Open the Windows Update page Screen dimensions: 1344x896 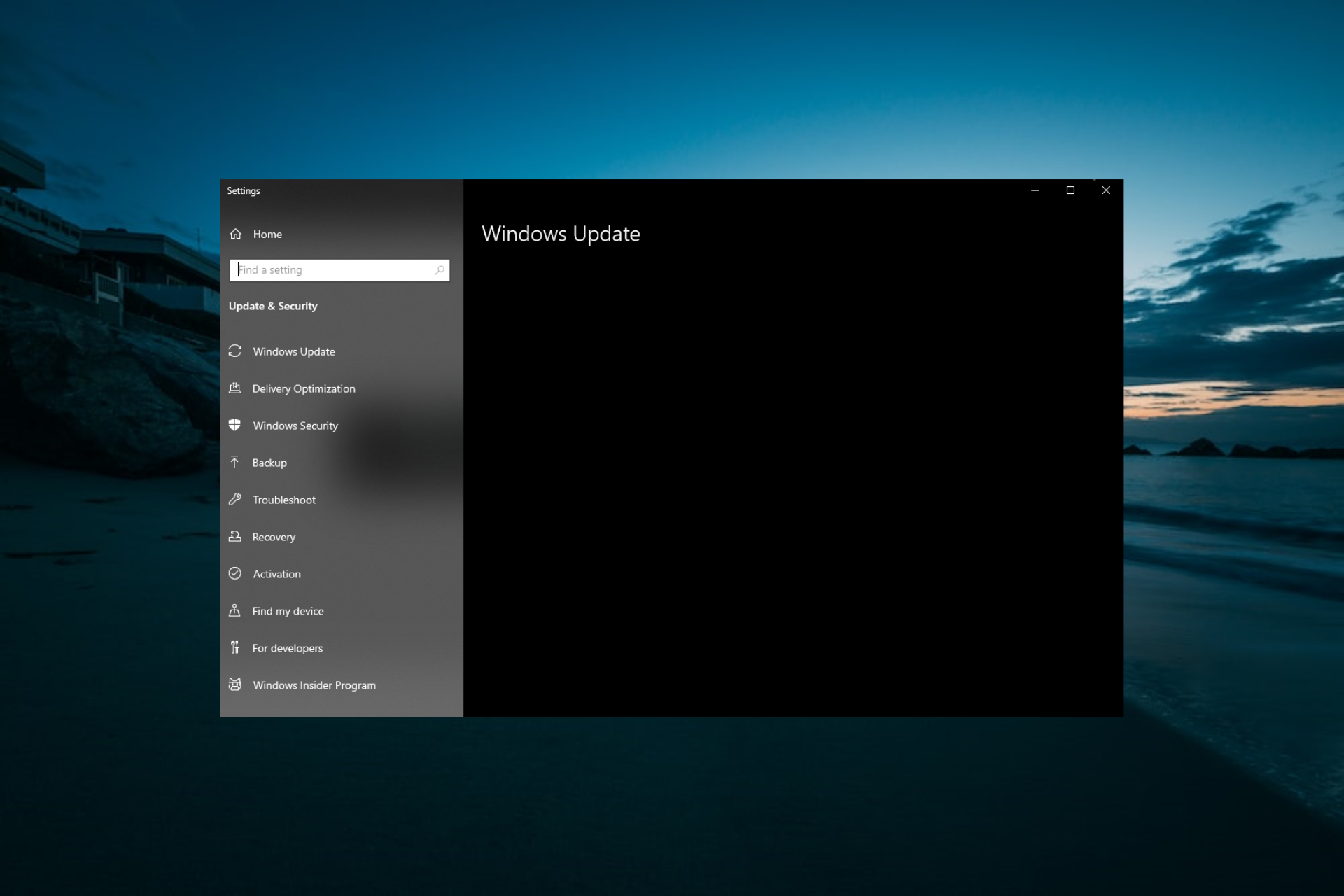tap(342, 351)
